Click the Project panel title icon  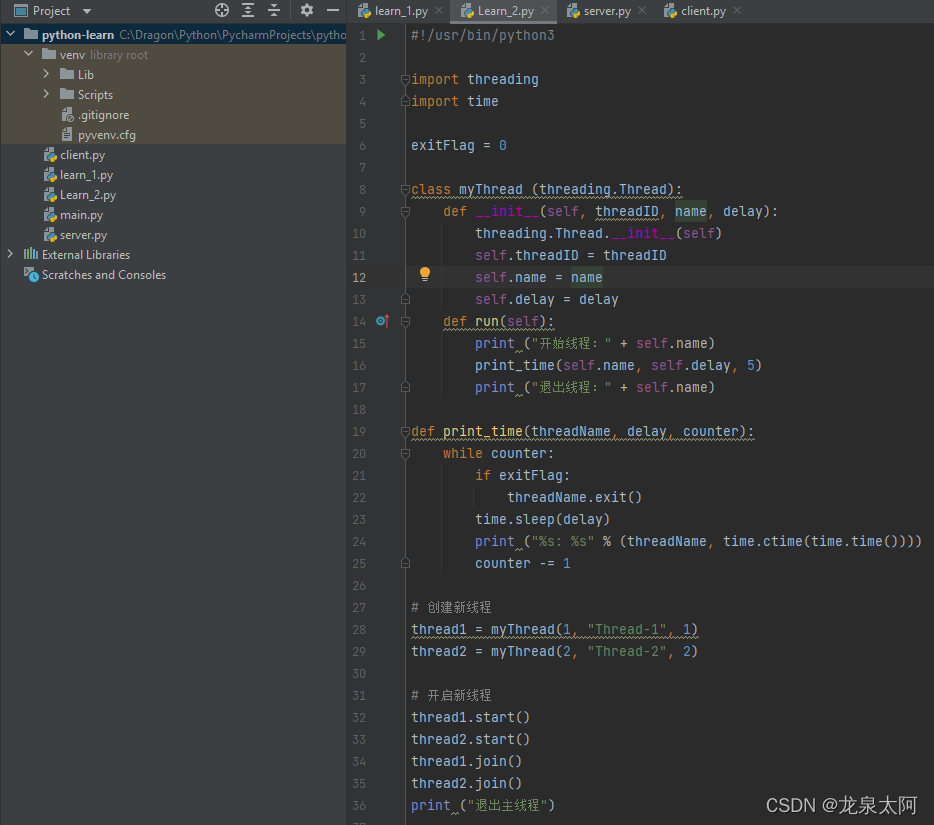coord(21,11)
